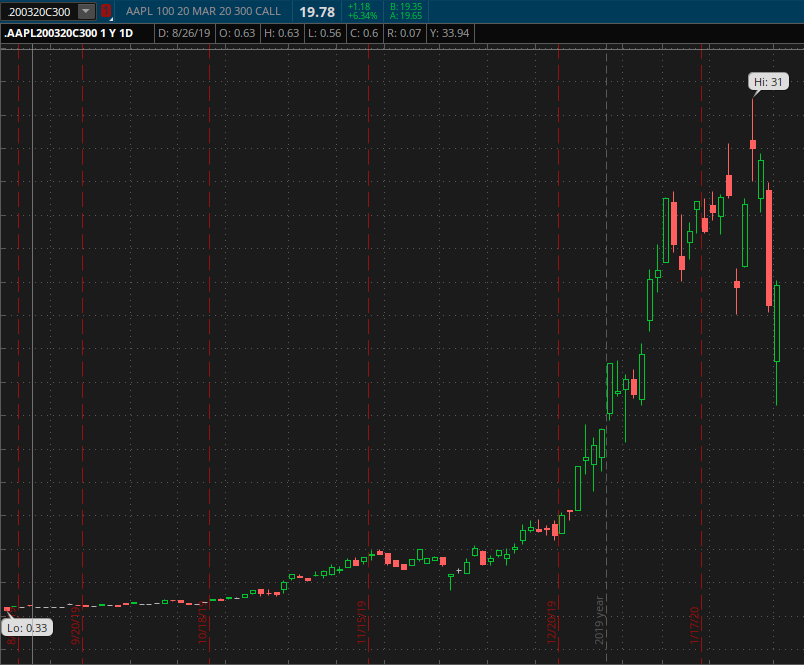The height and width of the screenshot is (665, 804).
Task: Click the red number 1 link icon
Action: point(106,11)
